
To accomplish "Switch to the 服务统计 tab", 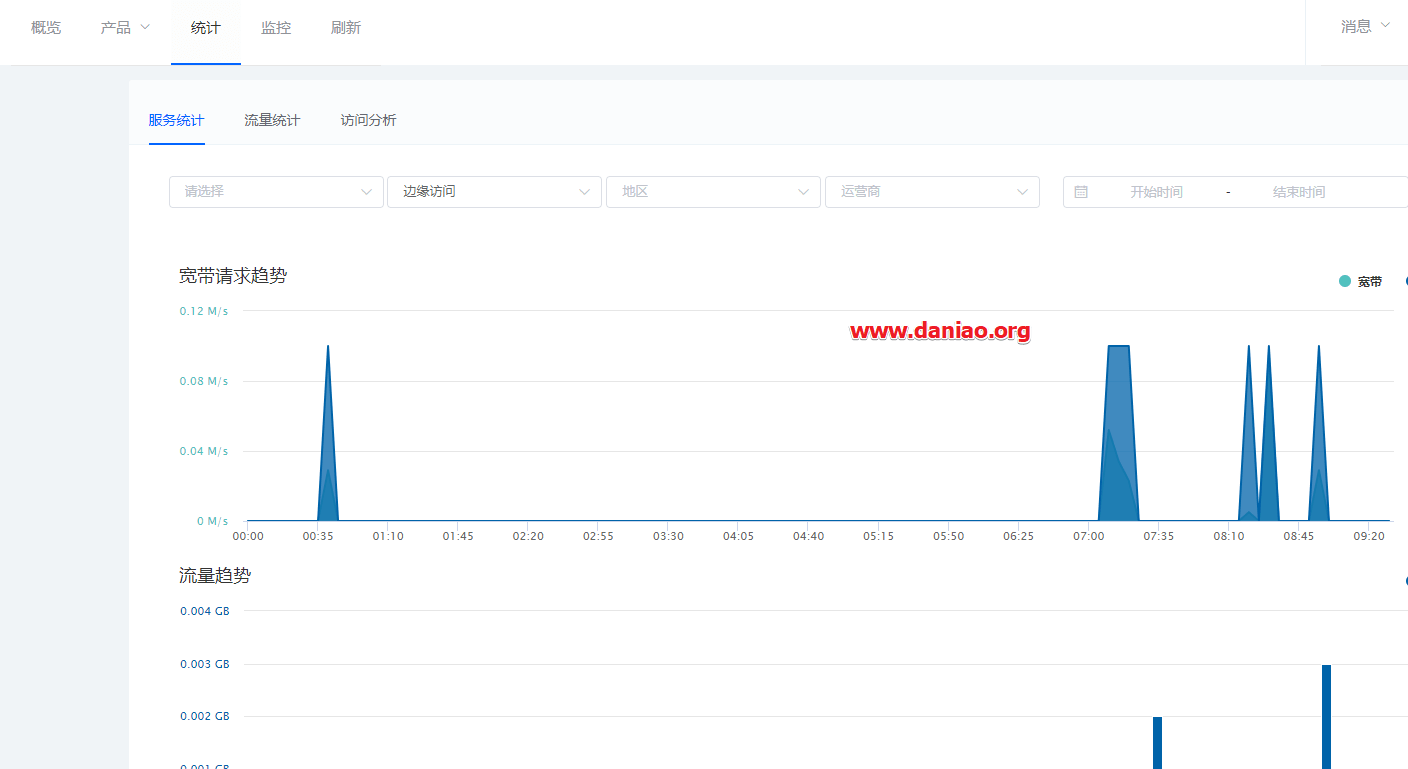I will click(176, 120).
